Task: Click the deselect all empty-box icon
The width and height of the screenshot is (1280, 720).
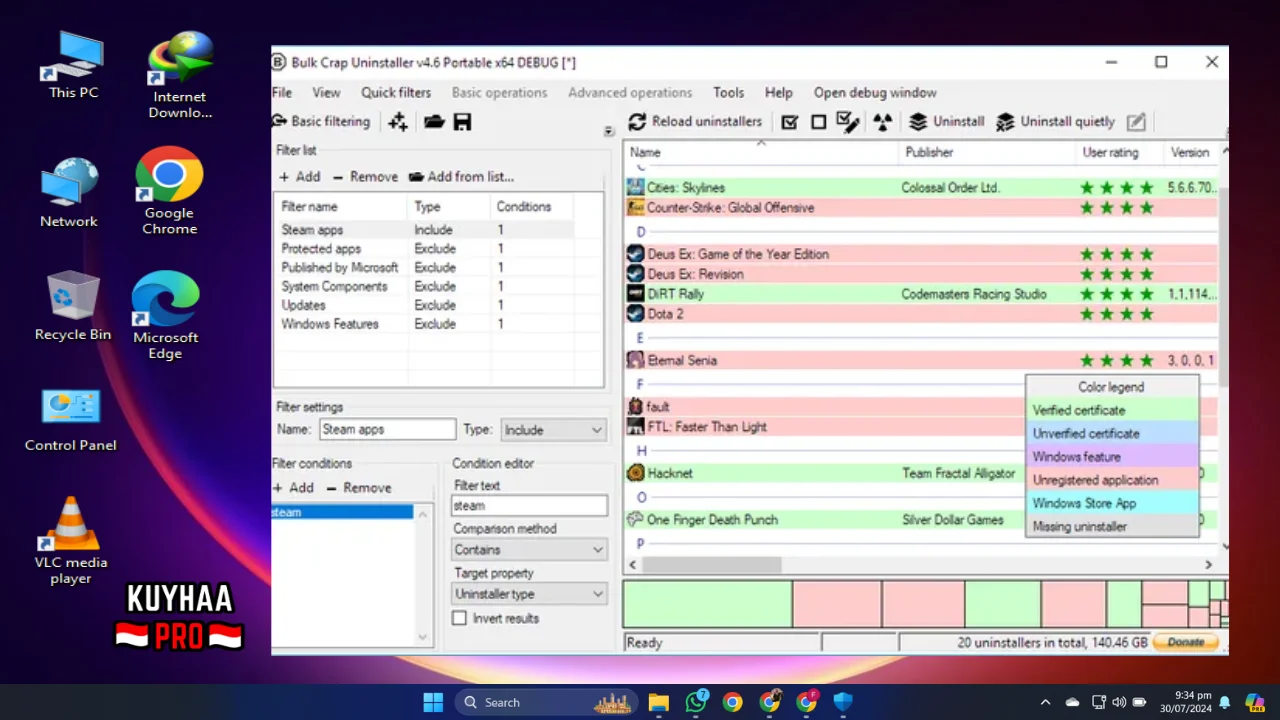Action: (819, 122)
